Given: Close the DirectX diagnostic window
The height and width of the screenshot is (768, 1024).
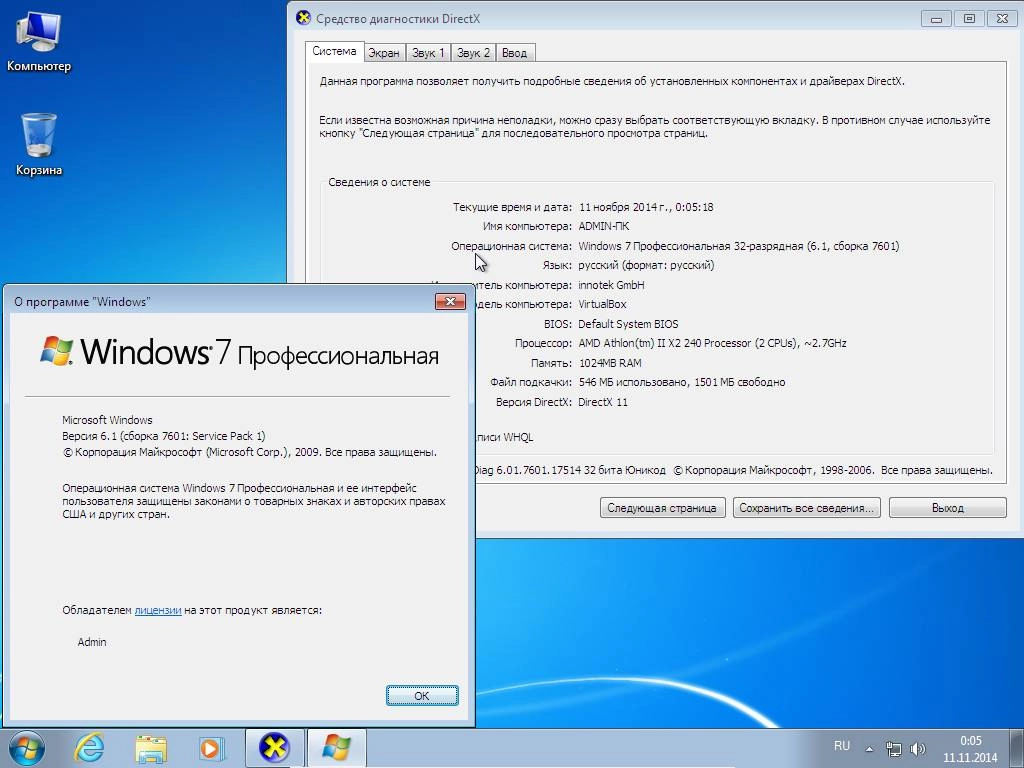Looking at the screenshot, I should [x=1002, y=18].
